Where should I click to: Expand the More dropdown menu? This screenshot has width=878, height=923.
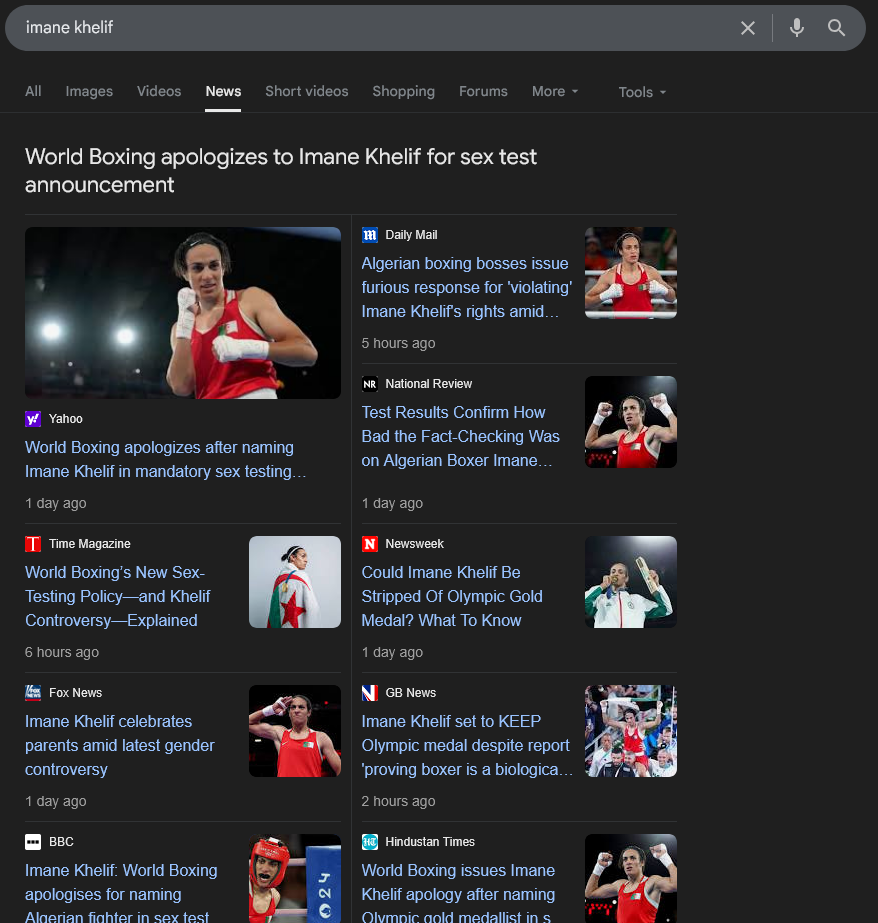555,91
